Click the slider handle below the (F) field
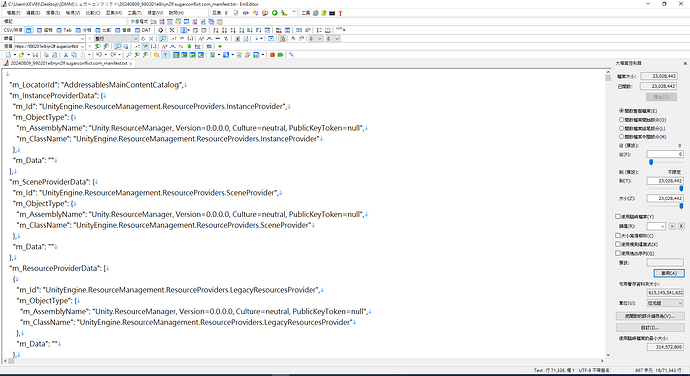This screenshot has width=690, height=376. [651, 162]
